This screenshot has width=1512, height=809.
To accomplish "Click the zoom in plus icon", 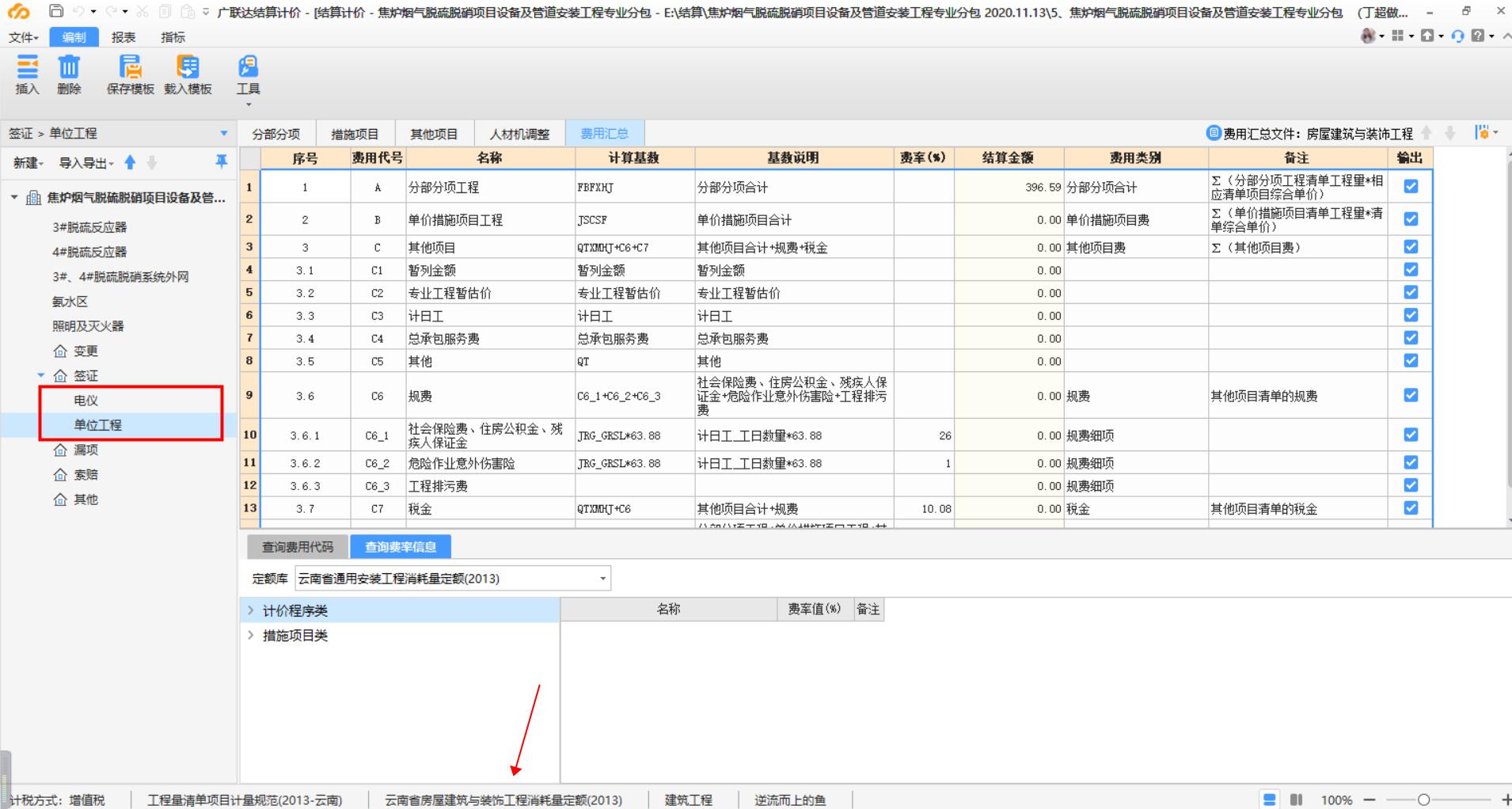I will click(x=1506, y=800).
